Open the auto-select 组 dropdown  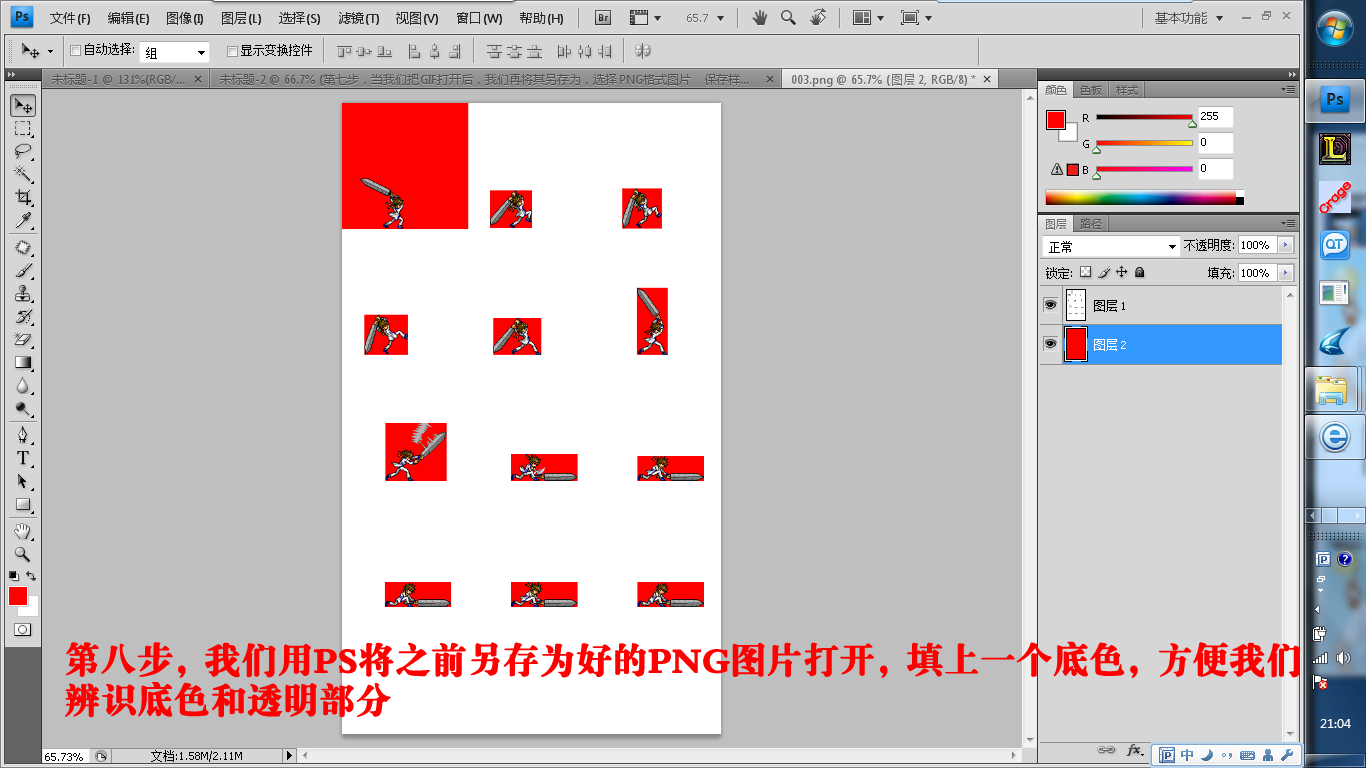tap(174, 52)
